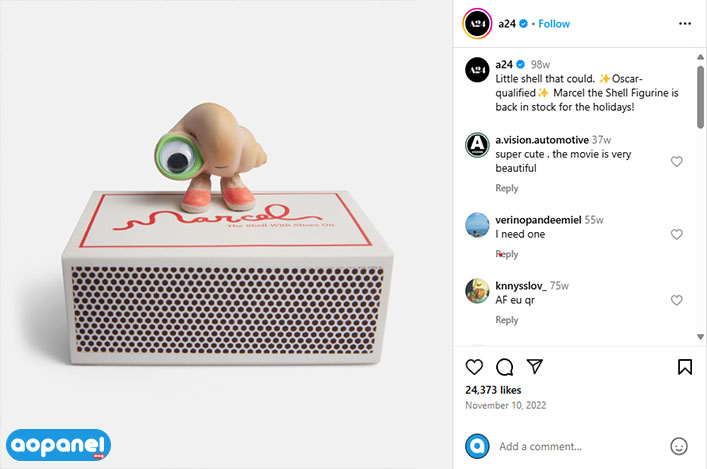
Task: Follow the a24 account
Action: tap(554, 24)
